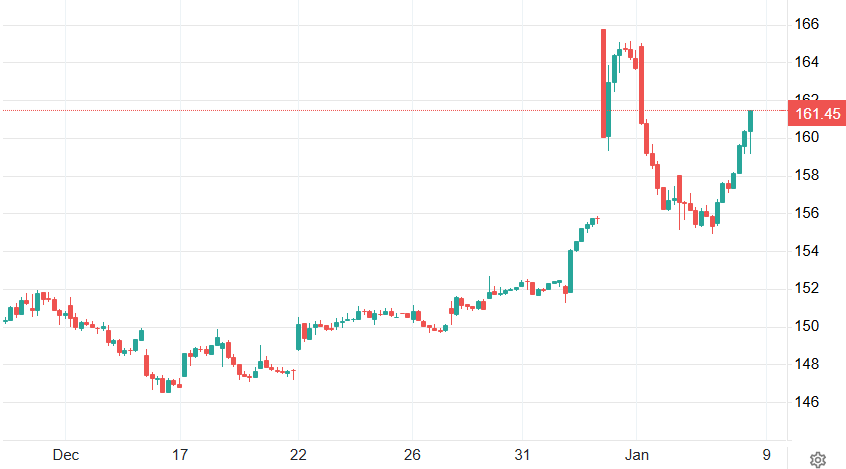Select the 17 date marker
The image size is (846, 469).
coord(180,455)
